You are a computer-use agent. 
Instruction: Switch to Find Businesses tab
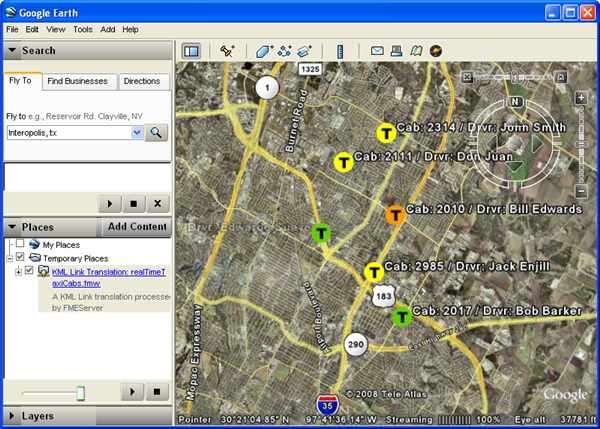tap(79, 81)
